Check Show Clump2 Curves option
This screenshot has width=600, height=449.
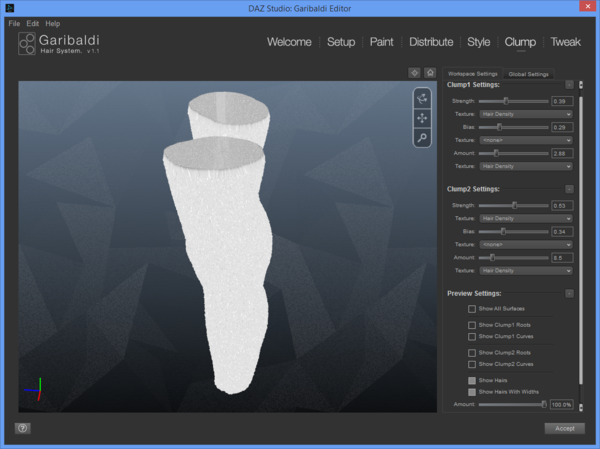click(x=472, y=364)
